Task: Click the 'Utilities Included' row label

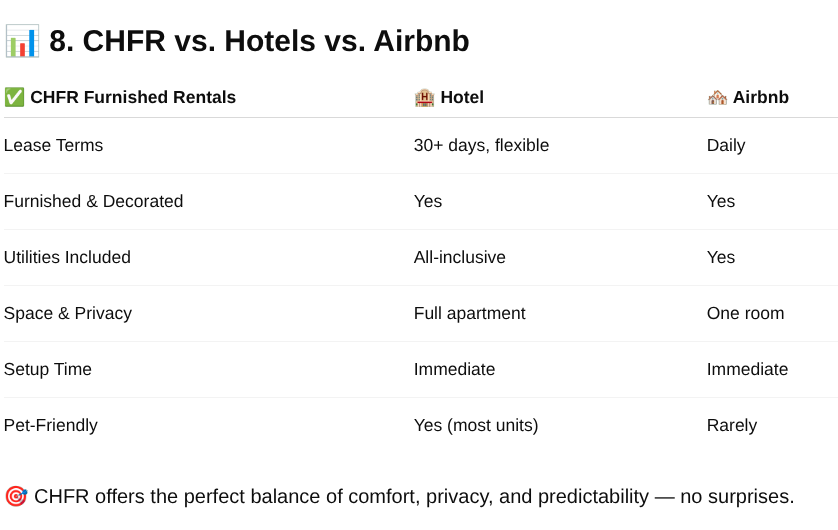Action: coord(67,258)
